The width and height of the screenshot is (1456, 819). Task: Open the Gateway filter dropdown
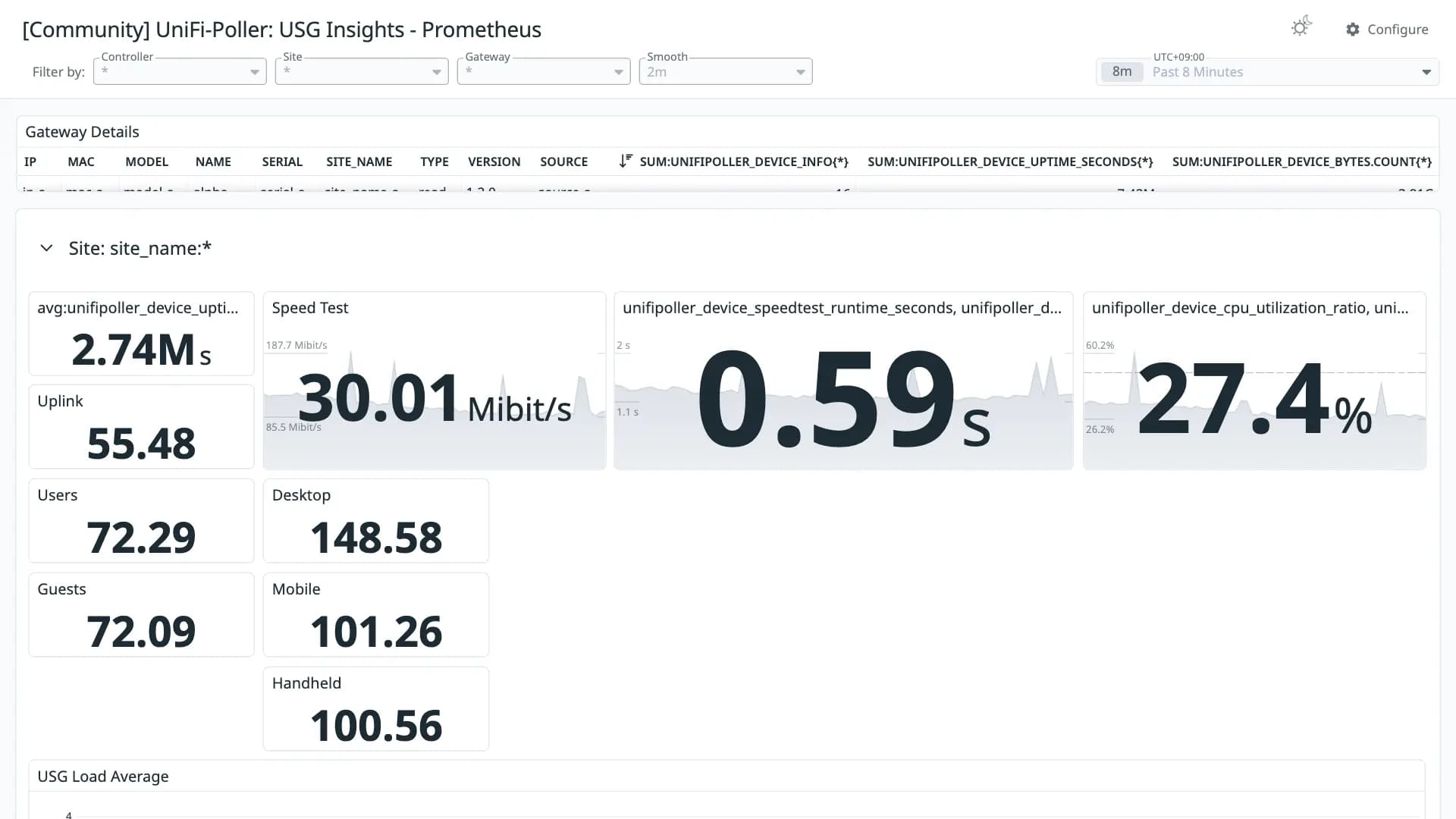click(x=544, y=71)
